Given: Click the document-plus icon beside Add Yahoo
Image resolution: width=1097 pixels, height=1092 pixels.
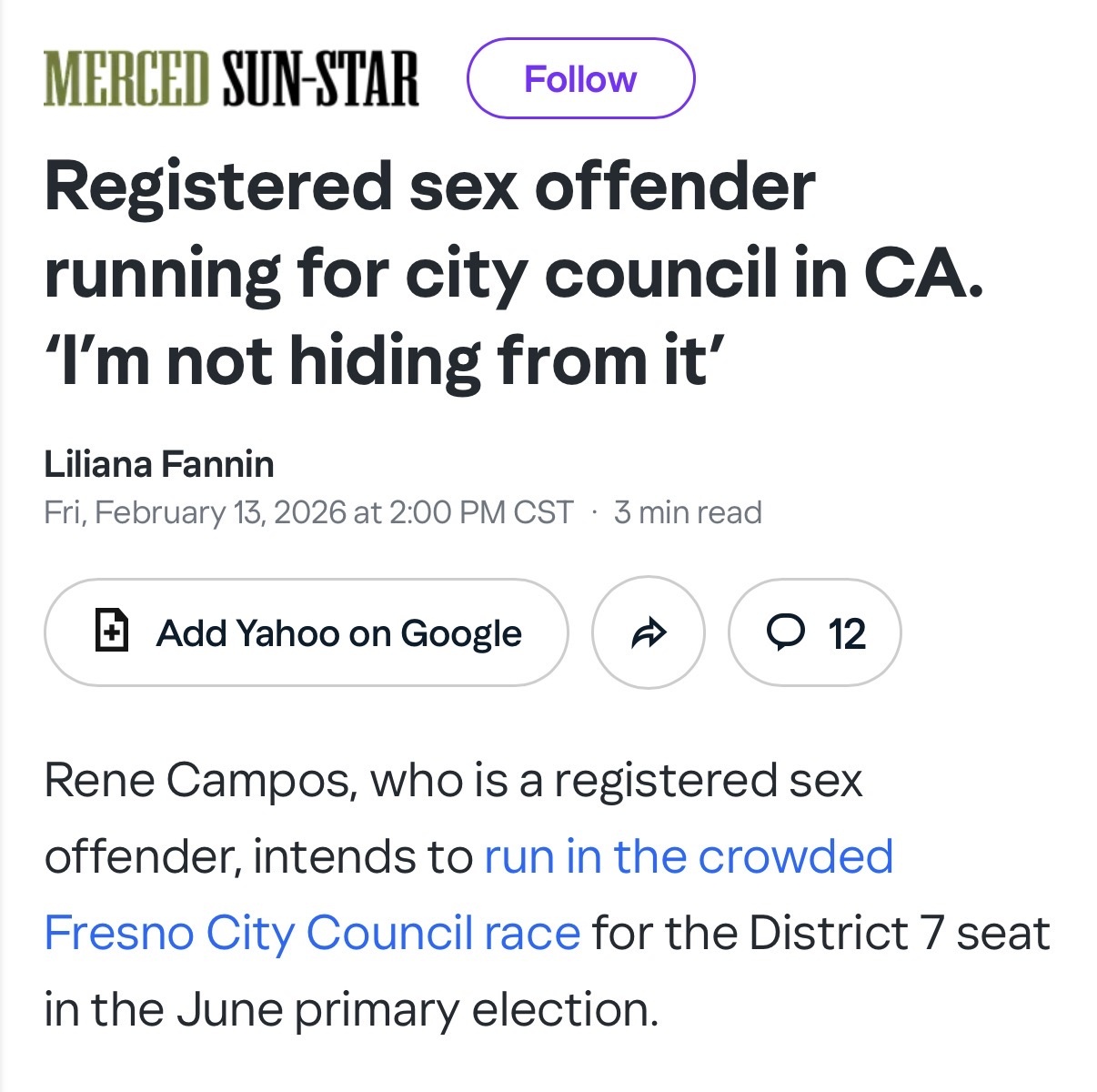Looking at the screenshot, I should [x=112, y=631].
